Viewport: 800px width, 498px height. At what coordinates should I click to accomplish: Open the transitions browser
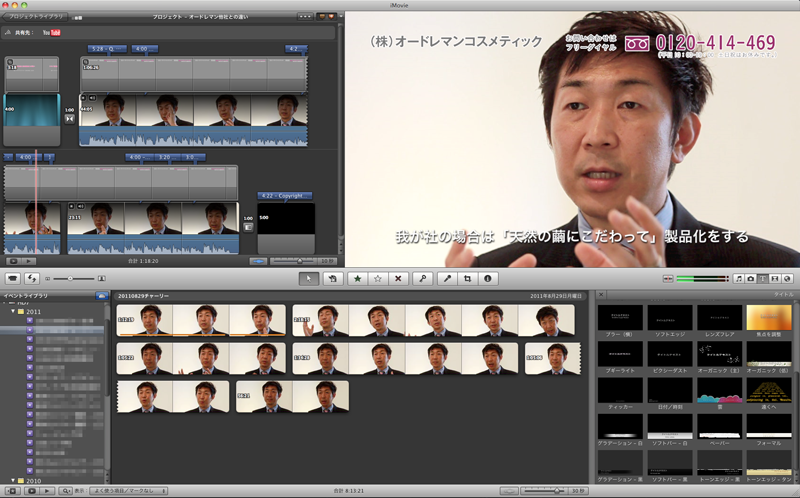[775, 279]
